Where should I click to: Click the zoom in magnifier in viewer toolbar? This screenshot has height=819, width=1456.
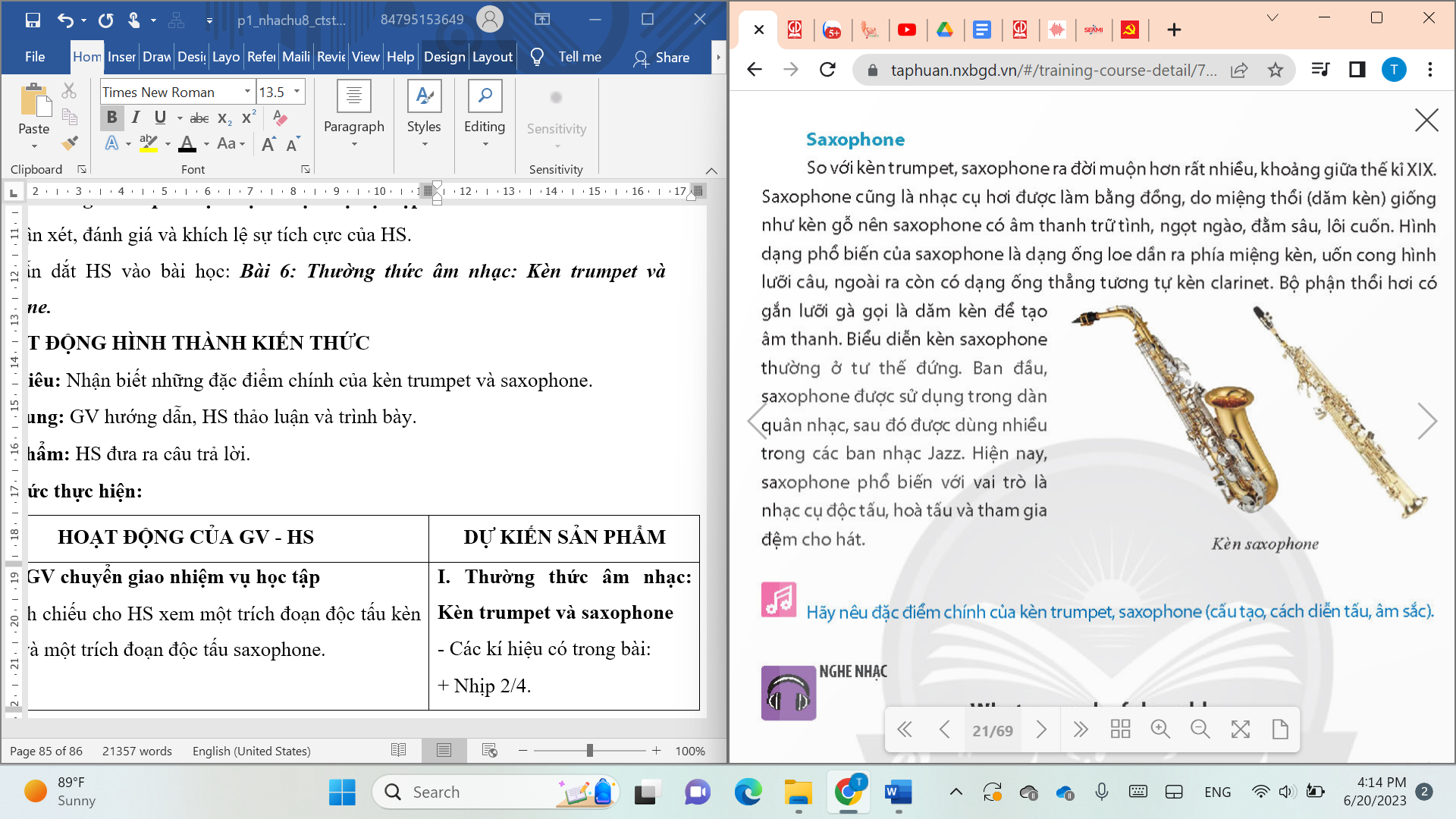click(1160, 730)
